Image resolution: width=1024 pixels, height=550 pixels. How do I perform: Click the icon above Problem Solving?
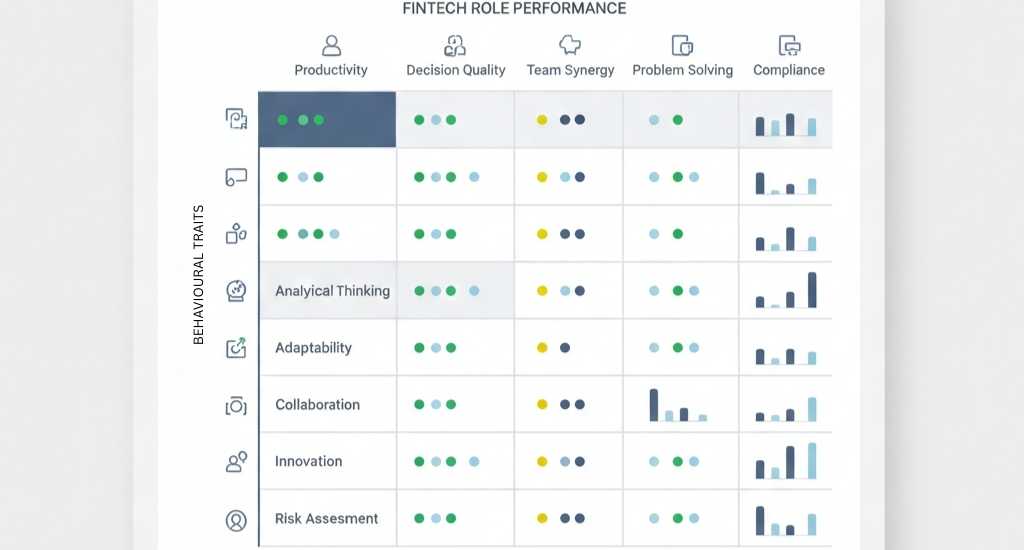[x=682, y=45]
